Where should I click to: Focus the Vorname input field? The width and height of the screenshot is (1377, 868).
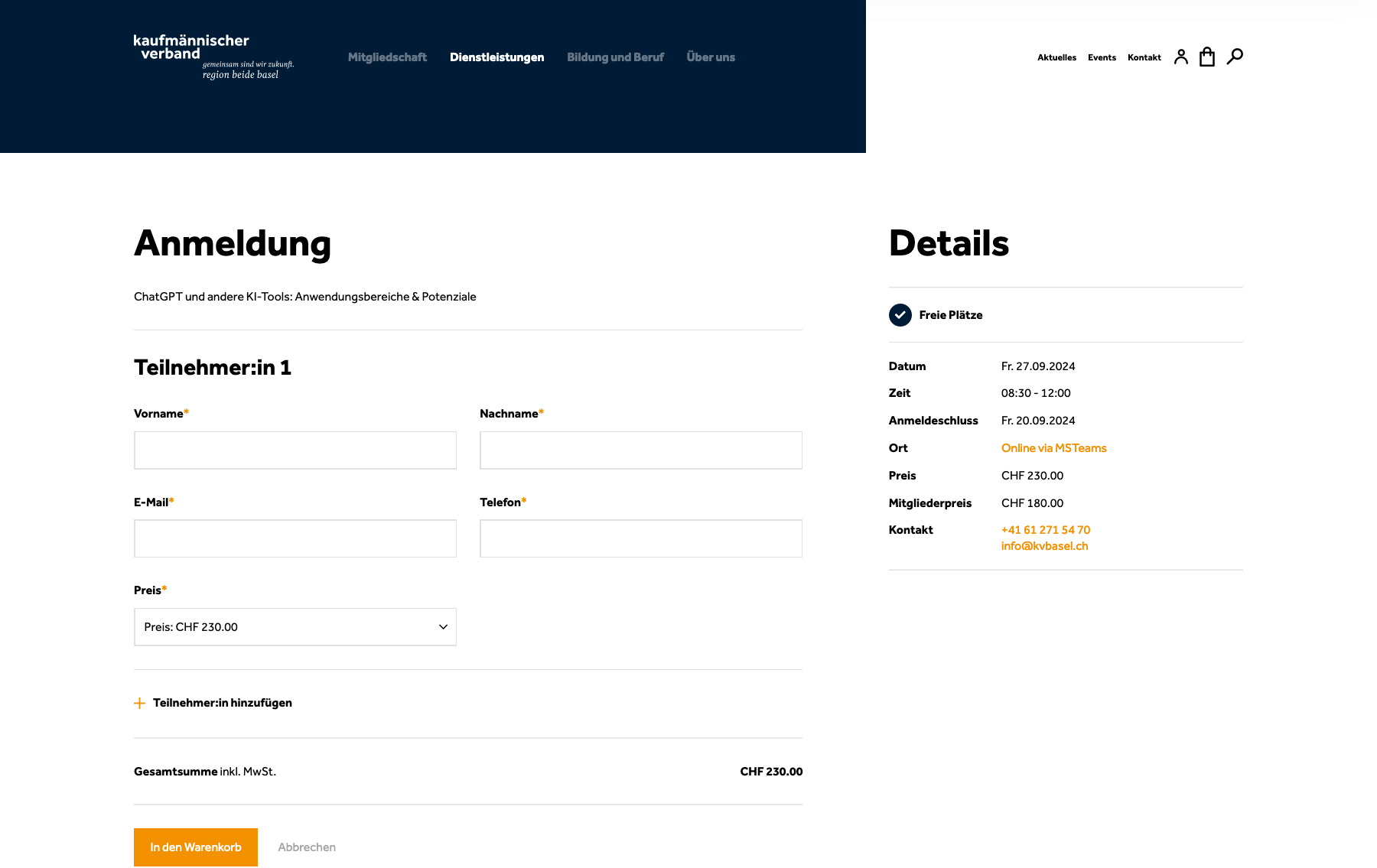pyautogui.click(x=295, y=450)
